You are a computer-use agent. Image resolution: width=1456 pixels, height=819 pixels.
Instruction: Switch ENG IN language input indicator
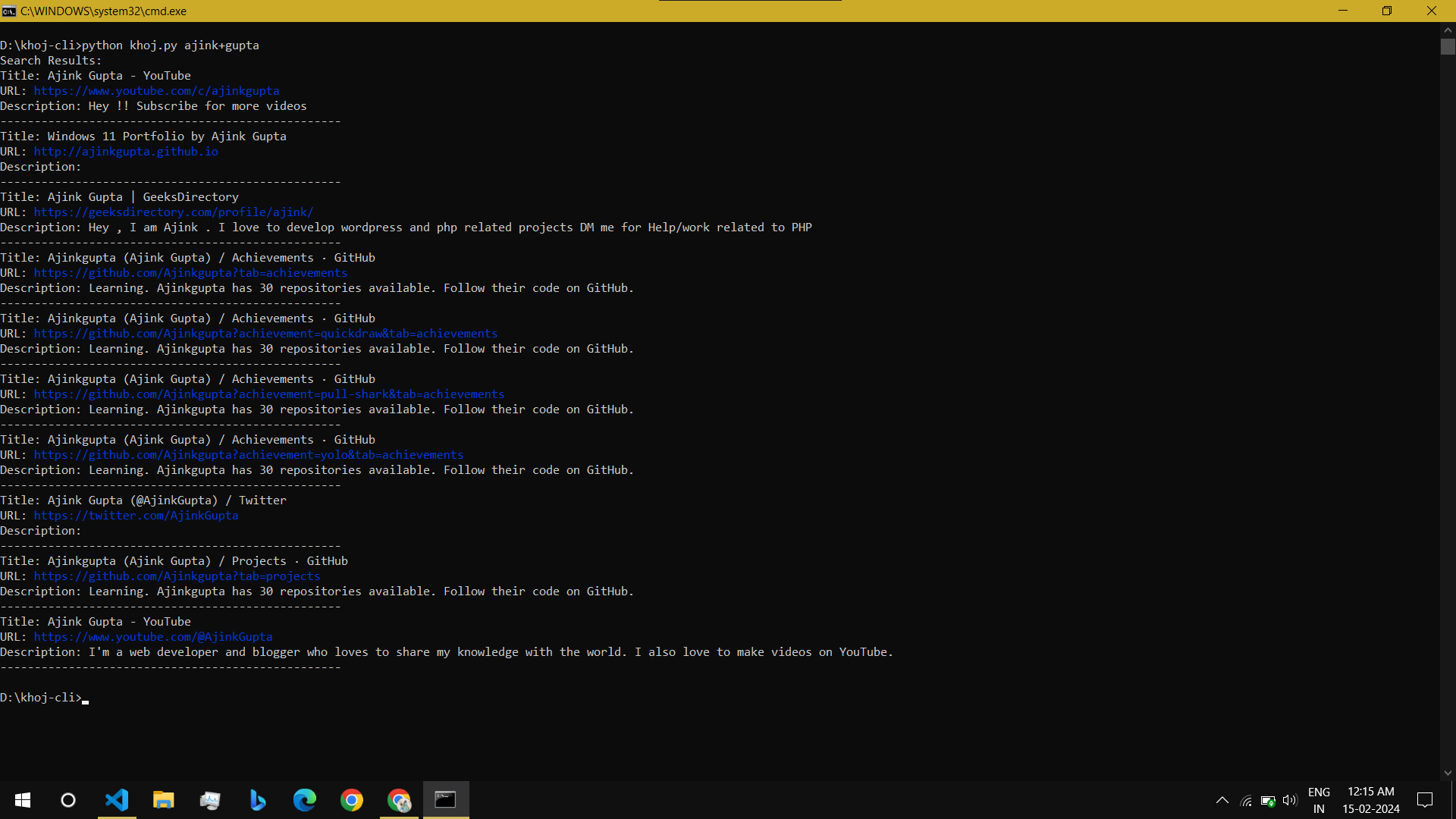(1319, 800)
